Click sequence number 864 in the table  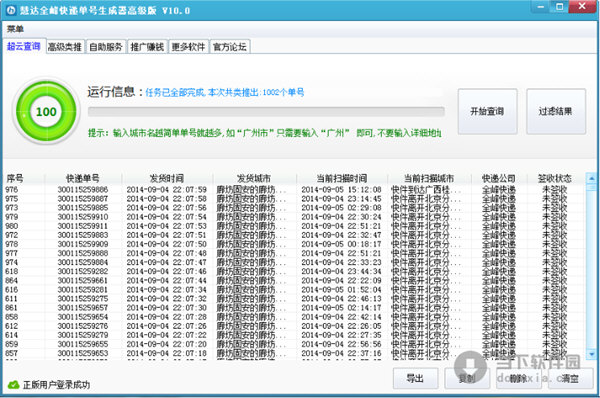point(11,281)
